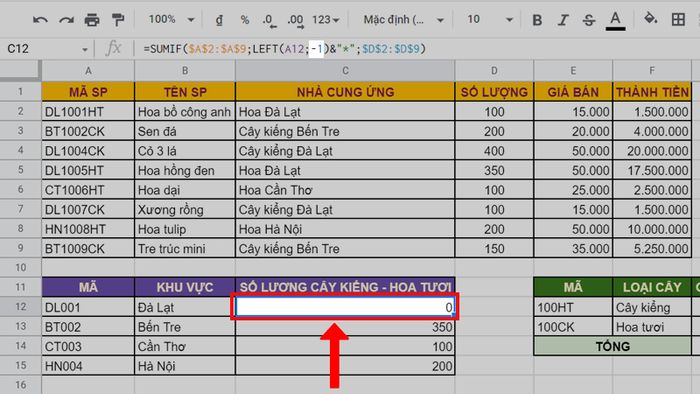The image size is (700, 394).
Task: Toggle Bold formatting
Action: tap(538, 20)
